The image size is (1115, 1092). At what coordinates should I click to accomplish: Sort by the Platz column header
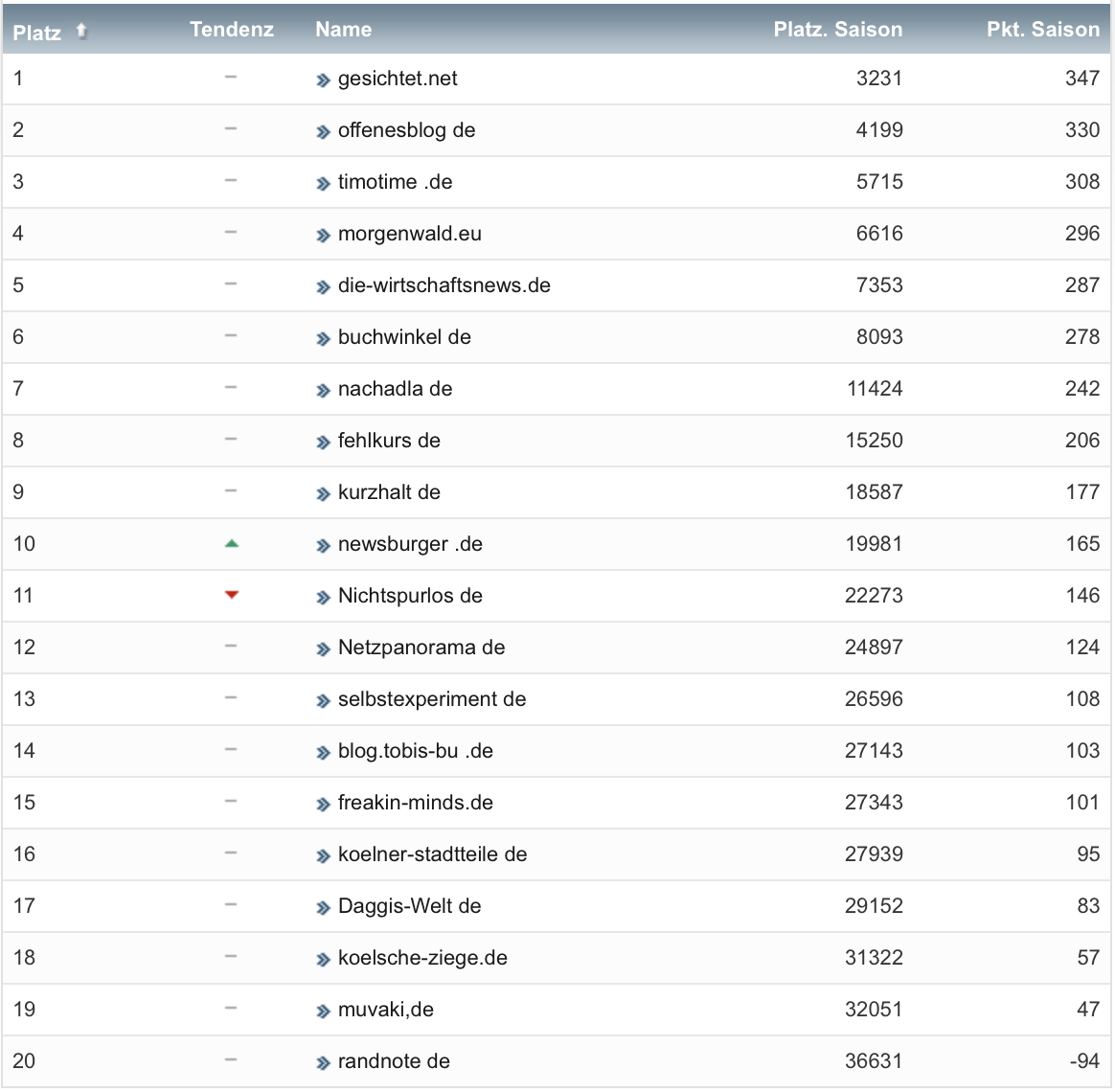click(37, 33)
